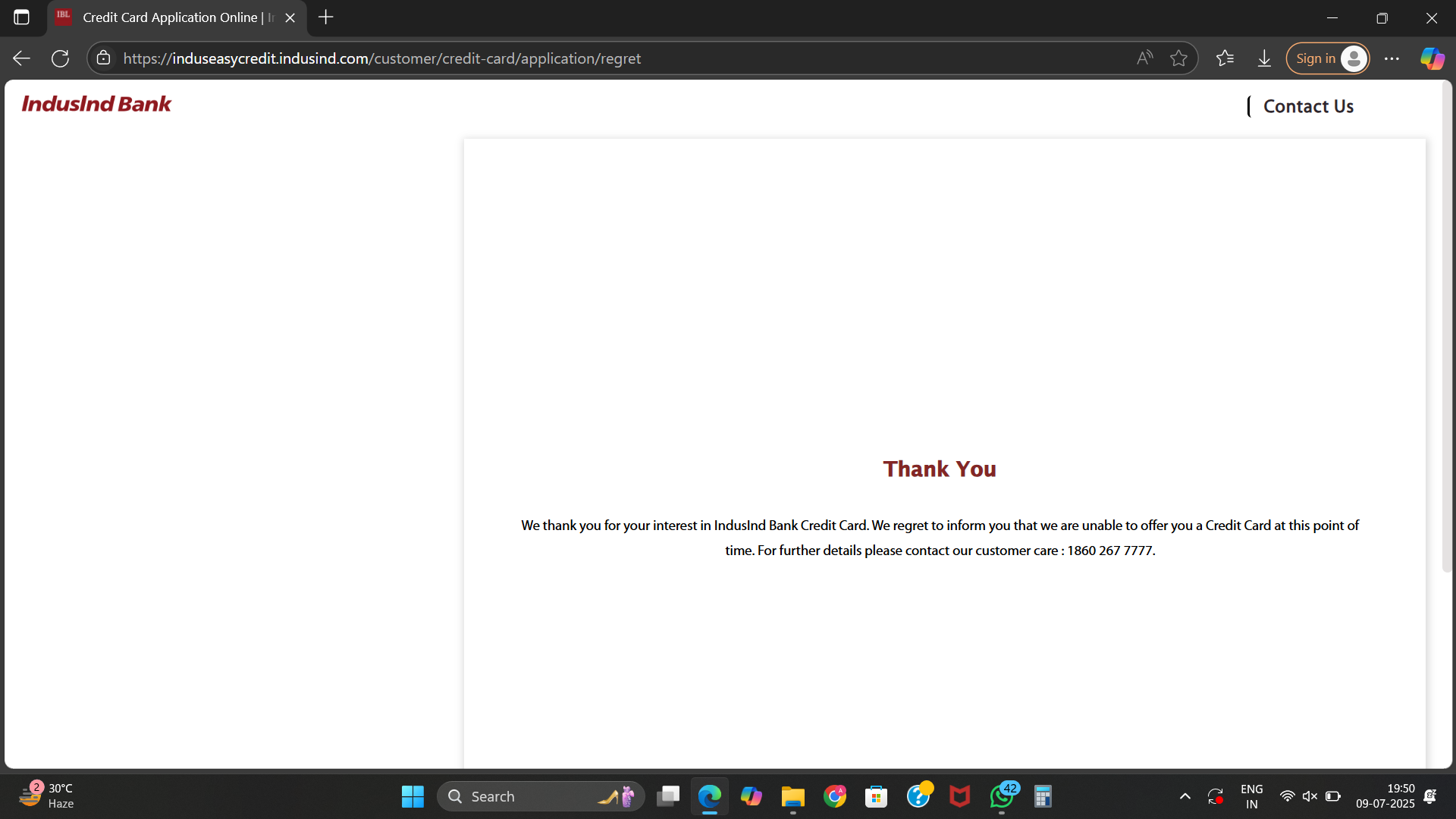Image resolution: width=1456 pixels, height=819 pixels.
Task: Open McAfee from the taskbar
Action: coord(960,796)
